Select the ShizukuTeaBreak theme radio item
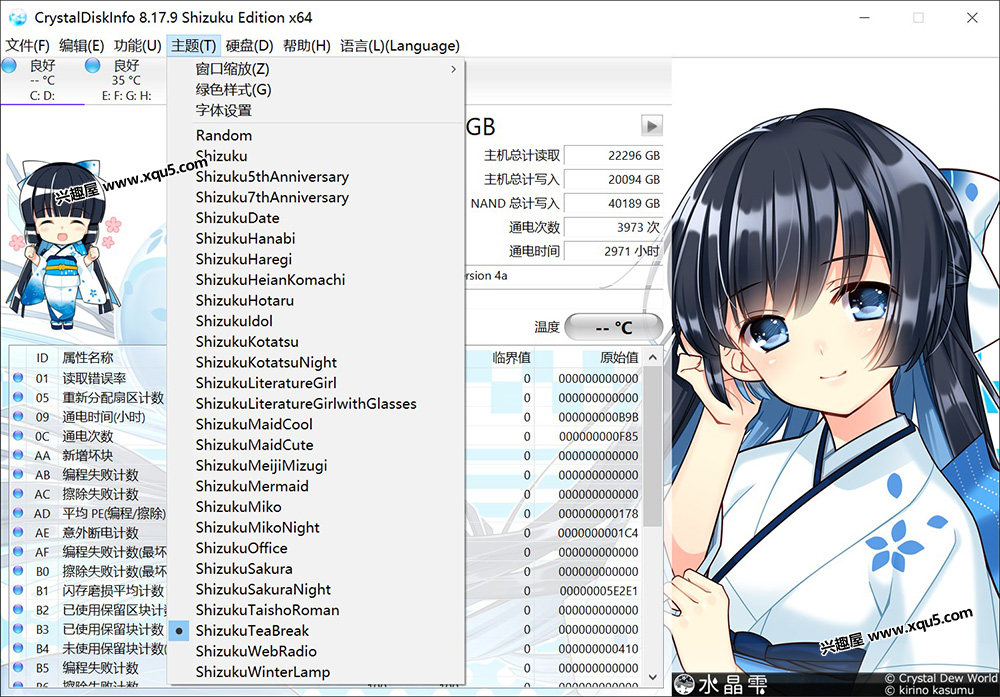 [x=316, y=631]
